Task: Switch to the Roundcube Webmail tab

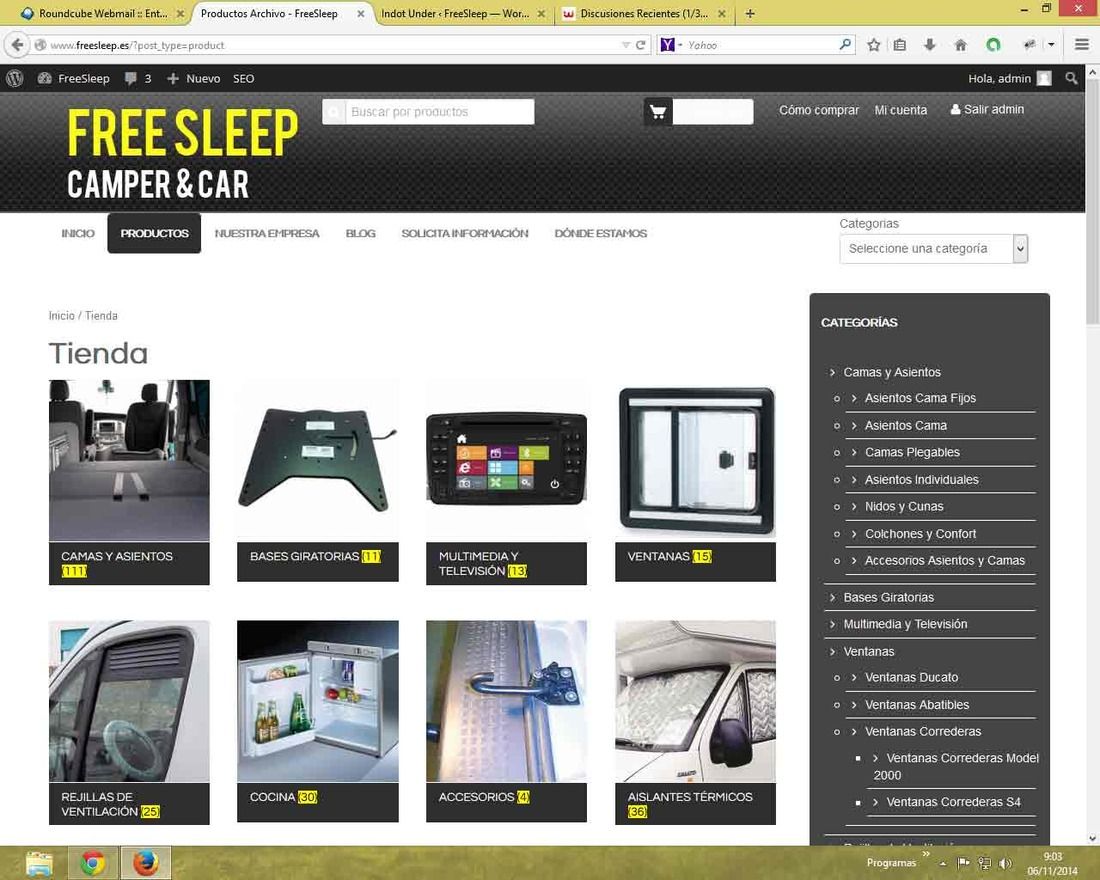Action: click(x=102, y=13)
